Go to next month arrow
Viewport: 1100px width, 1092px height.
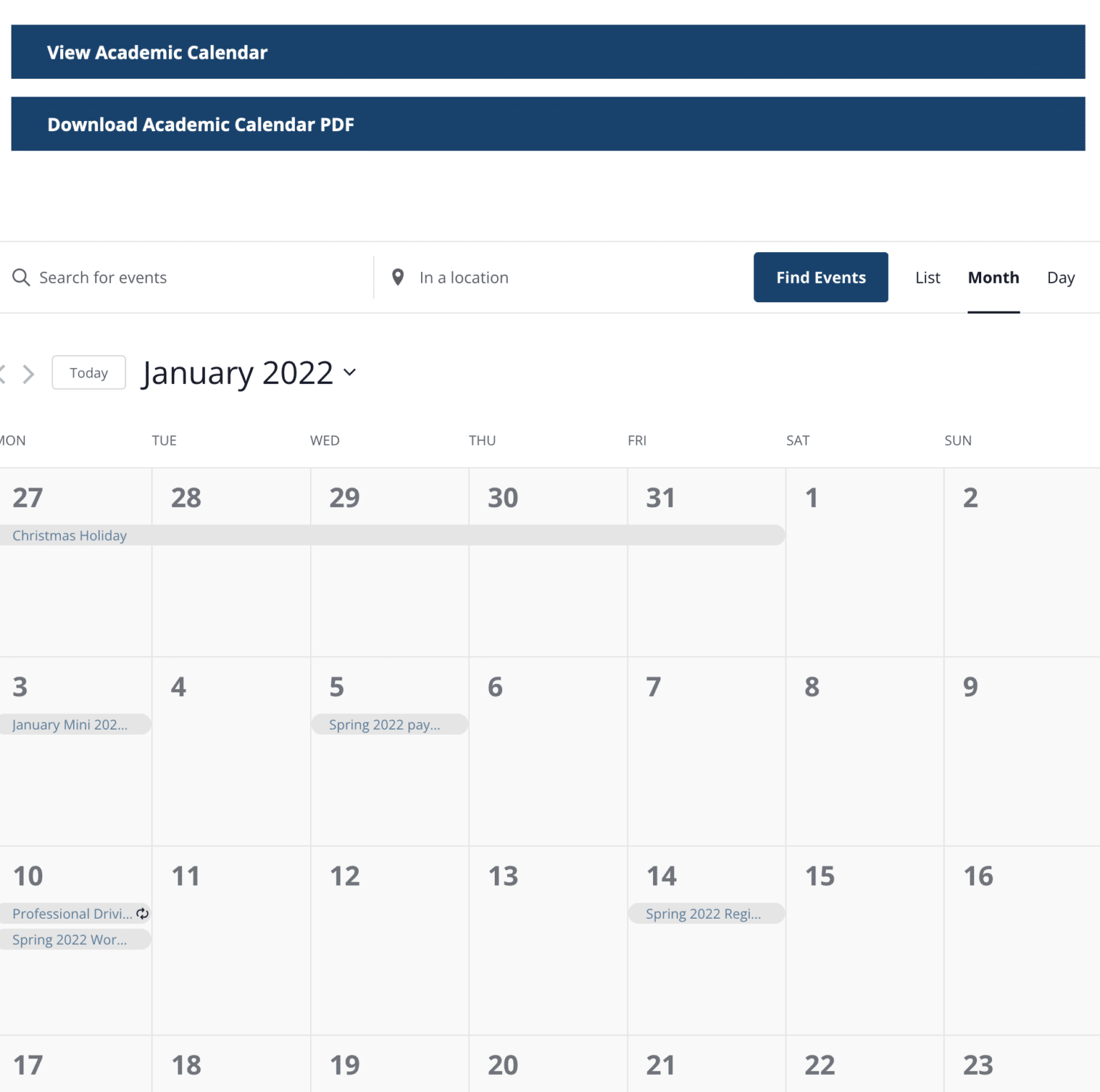[29, 374]
